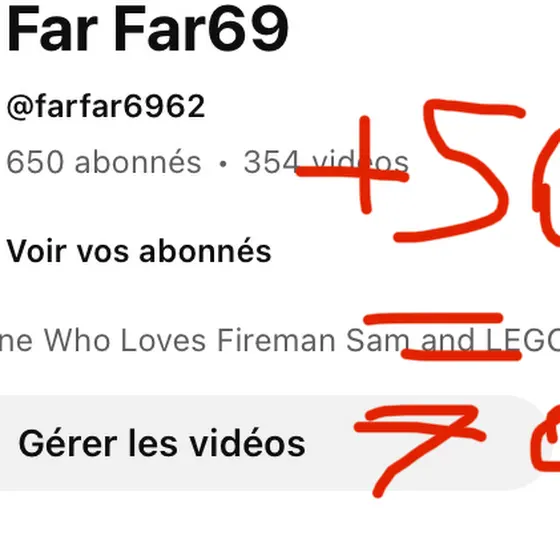The image size is (560, 560).
Task: Expand the Fireman Sam channel description
Action: coord(280,340)
